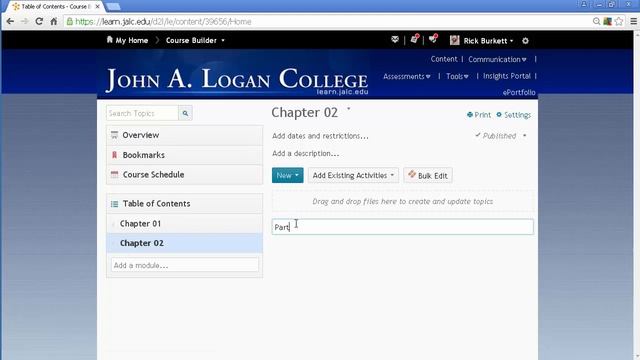The height and width of the screenshot is (360, 640).
Task: Click the browser home icon
Action: (x=53, y=21)
